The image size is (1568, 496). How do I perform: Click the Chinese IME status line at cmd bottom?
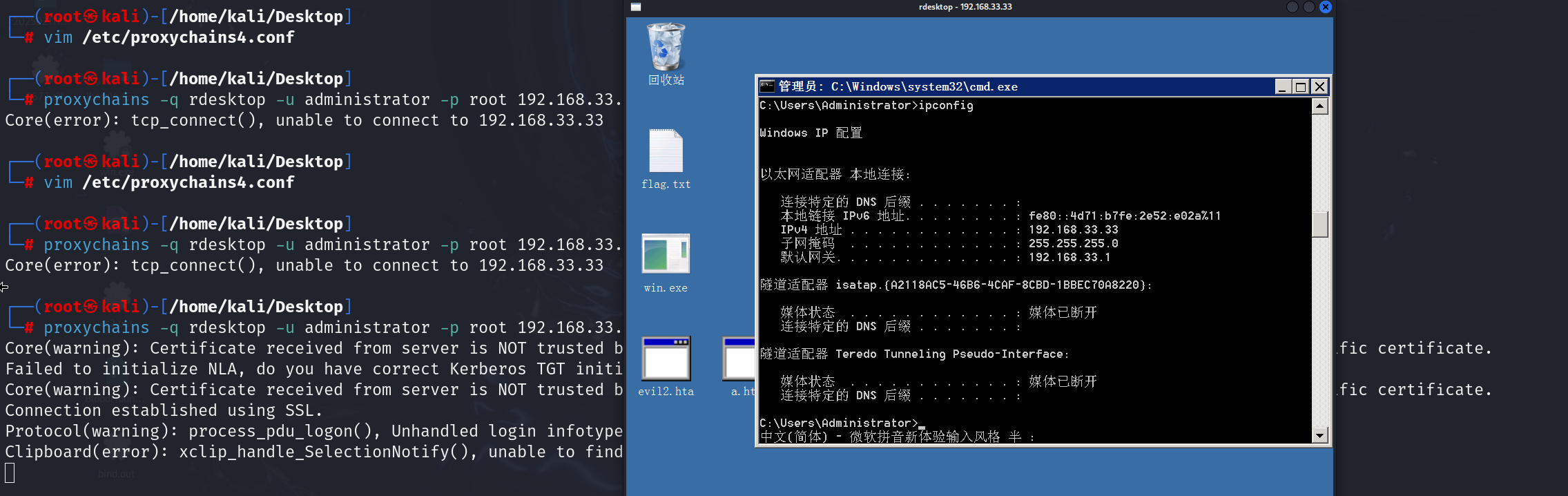[x=898, y=437]
